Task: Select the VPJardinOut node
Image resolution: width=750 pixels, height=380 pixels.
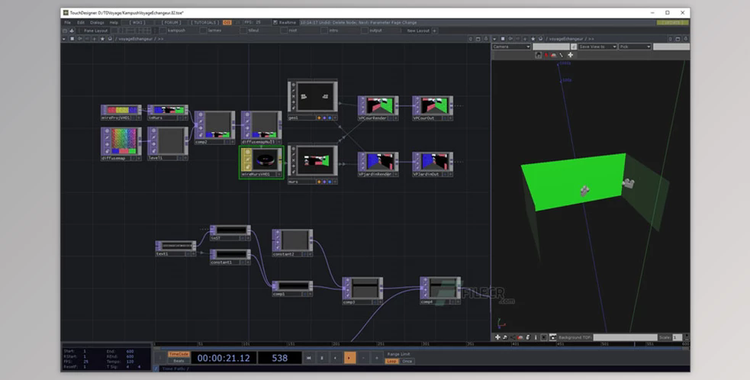Action: point(432,164)
